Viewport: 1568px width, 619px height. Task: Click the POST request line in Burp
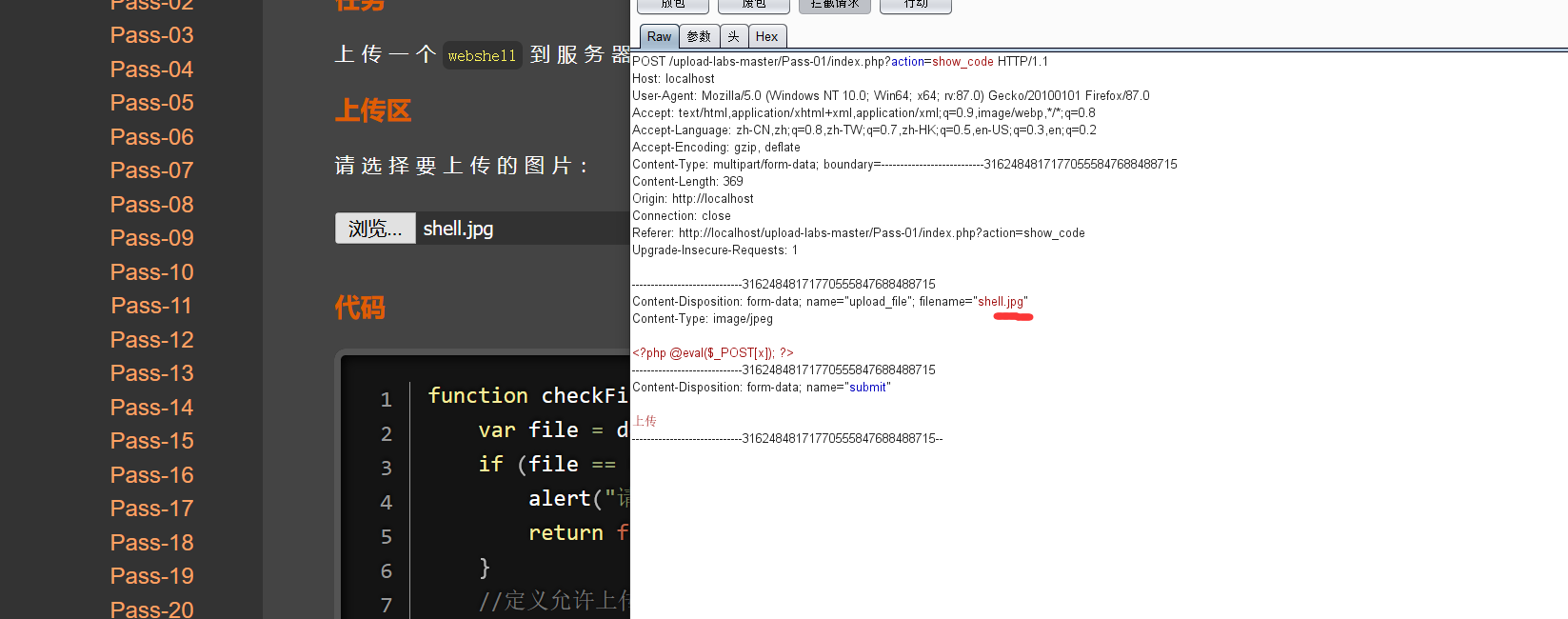[840, 62]
